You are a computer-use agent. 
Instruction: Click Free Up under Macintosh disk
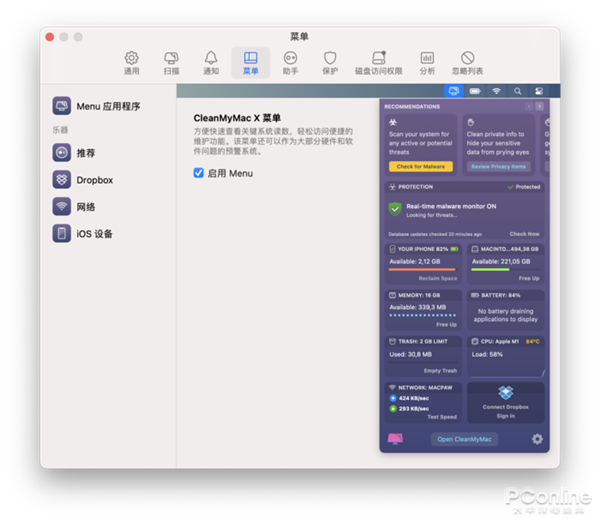(529, 278)
